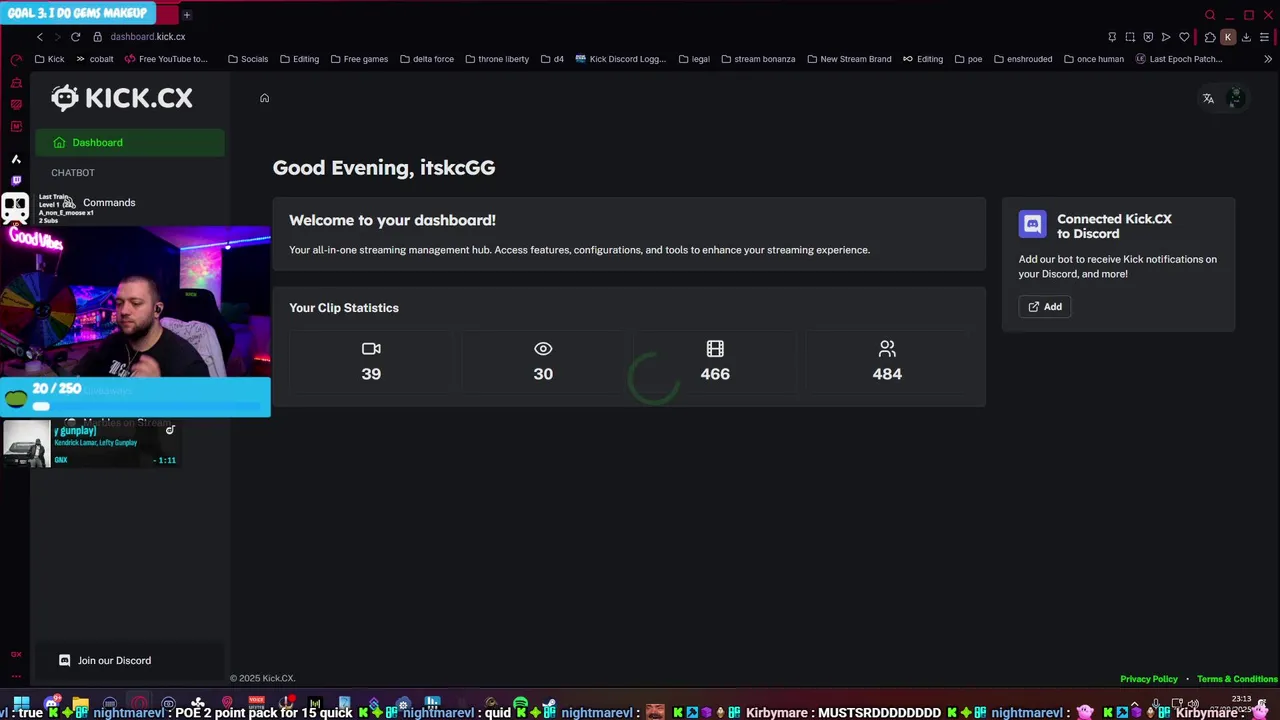The height and width of the screenshot is (720, 1280).
Task: Click the dashboard.kick.cx address bar
Action: 148,37
